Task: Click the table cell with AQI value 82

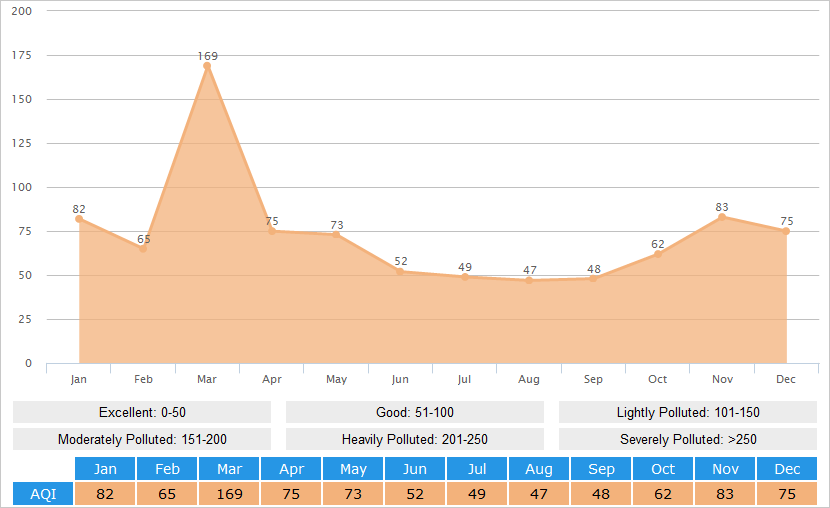Action: click(x=105, y=494)
